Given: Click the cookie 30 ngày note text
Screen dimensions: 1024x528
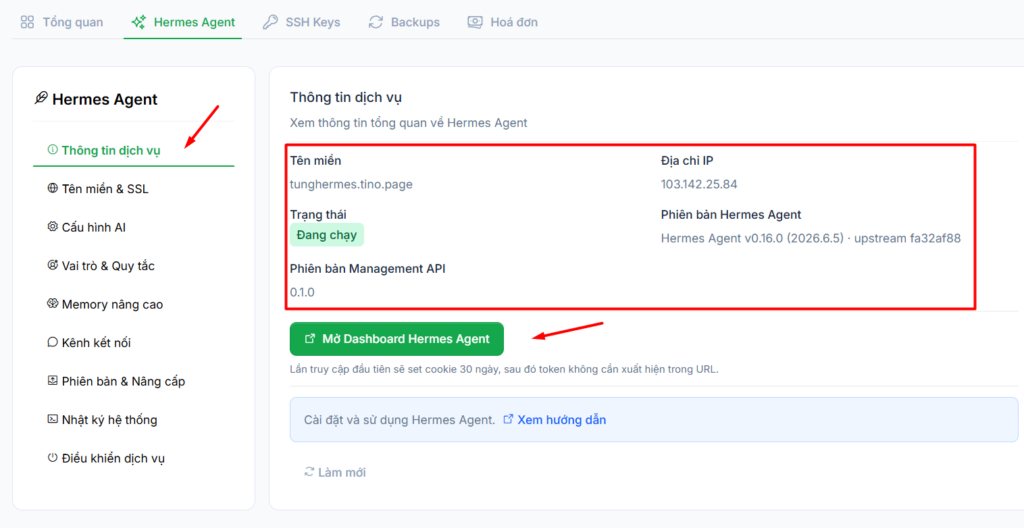Looking at the screenshot, I should point(504,369).
